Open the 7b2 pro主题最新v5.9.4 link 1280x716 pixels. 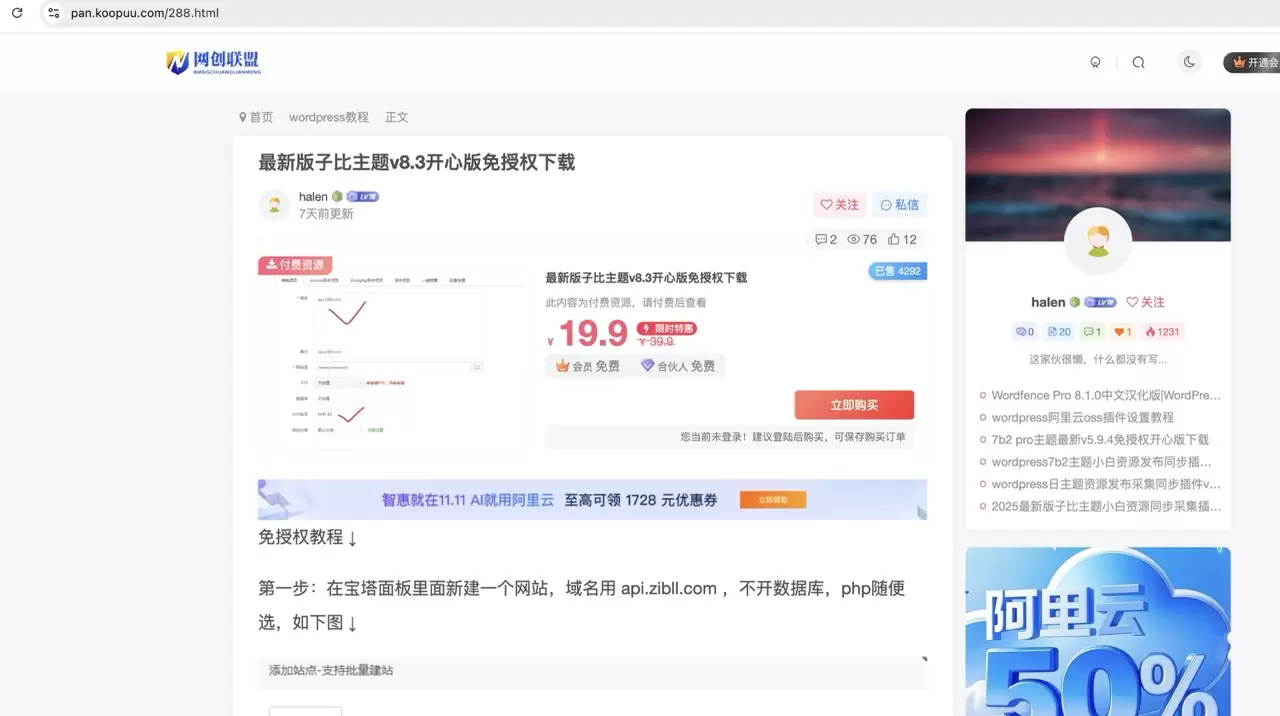[x=1100, y=440]
